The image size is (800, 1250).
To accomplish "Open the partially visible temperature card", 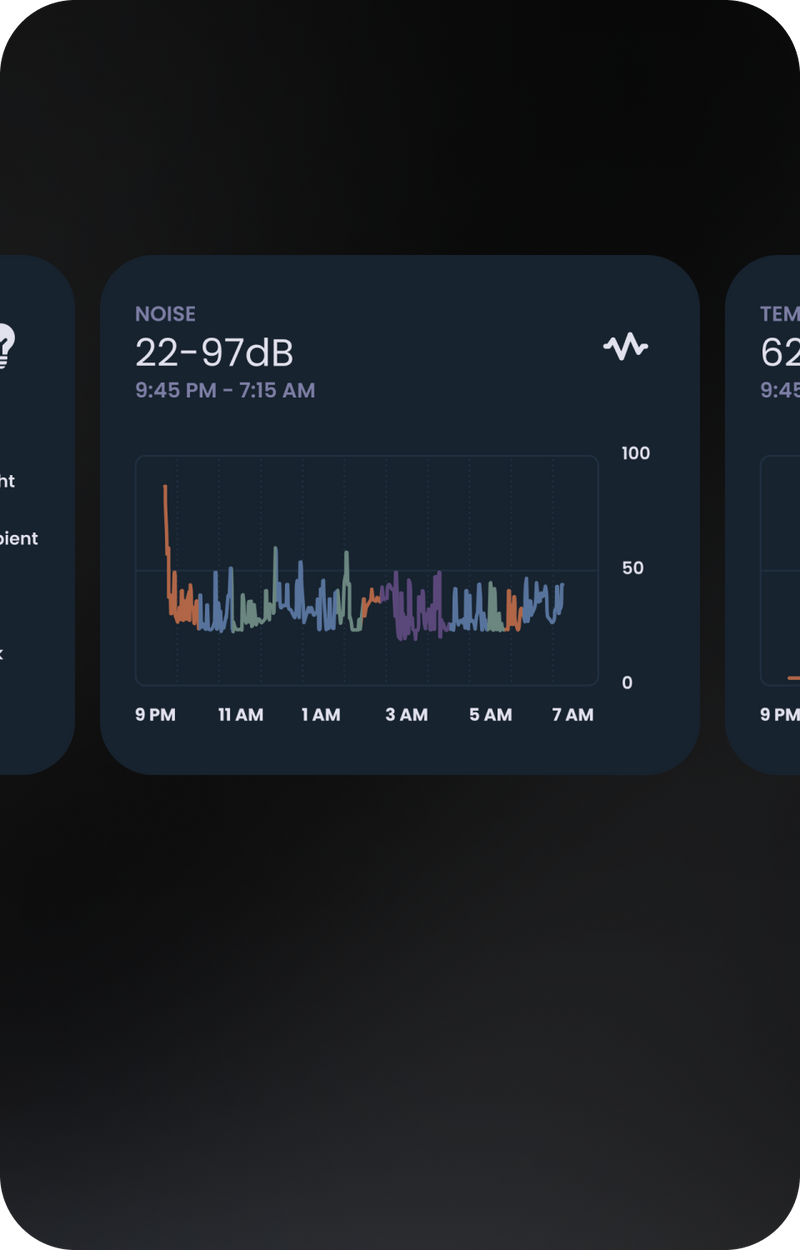I will click(763, 514).
